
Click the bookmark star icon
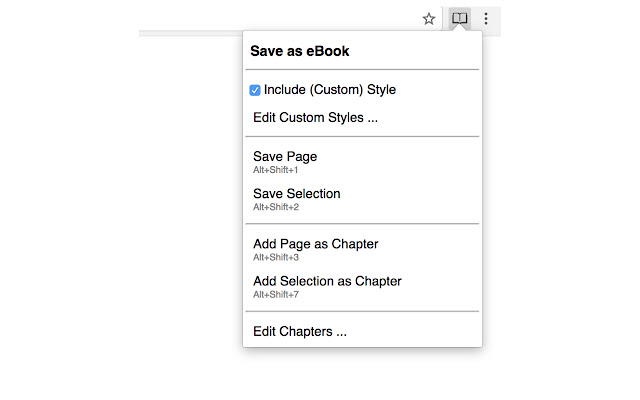[429, 18]
